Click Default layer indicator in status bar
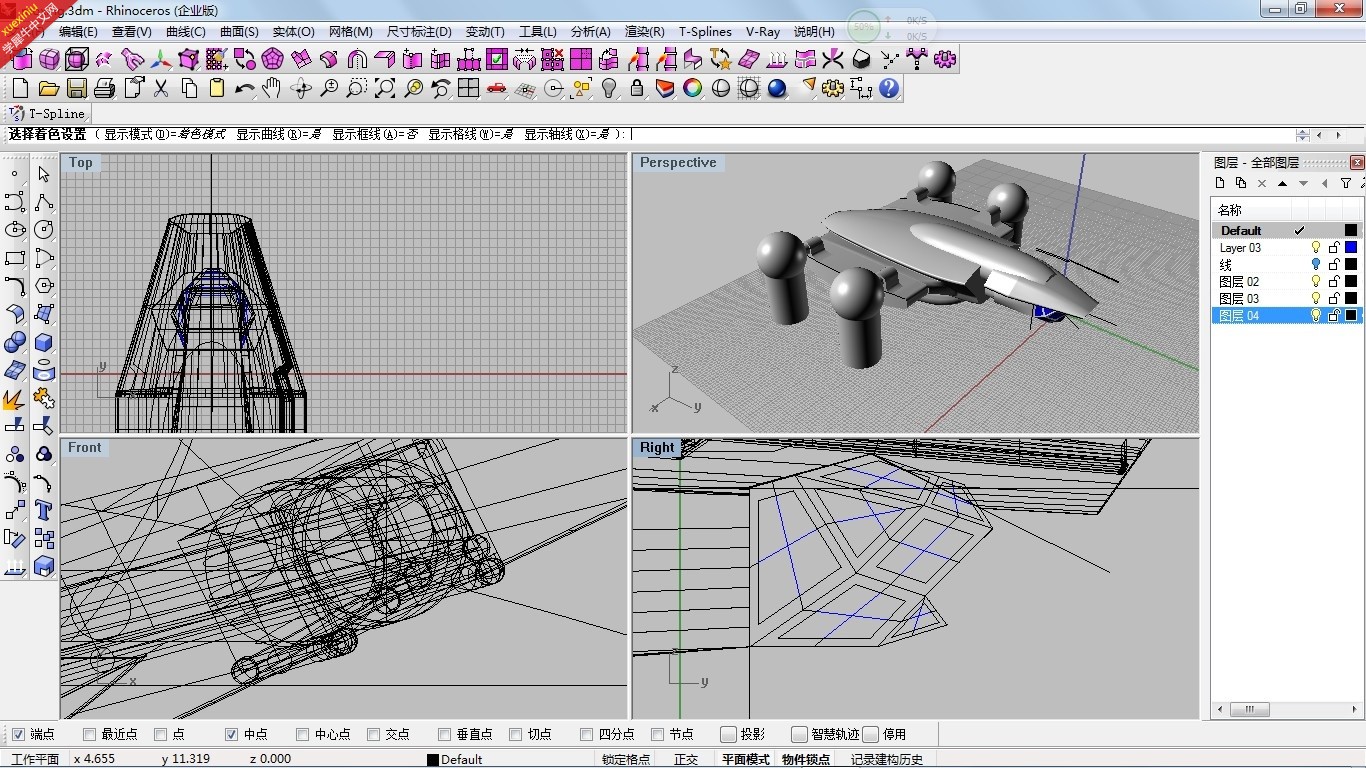Image resolution: width=1366 pixels, height=768 pixels. 455,759
